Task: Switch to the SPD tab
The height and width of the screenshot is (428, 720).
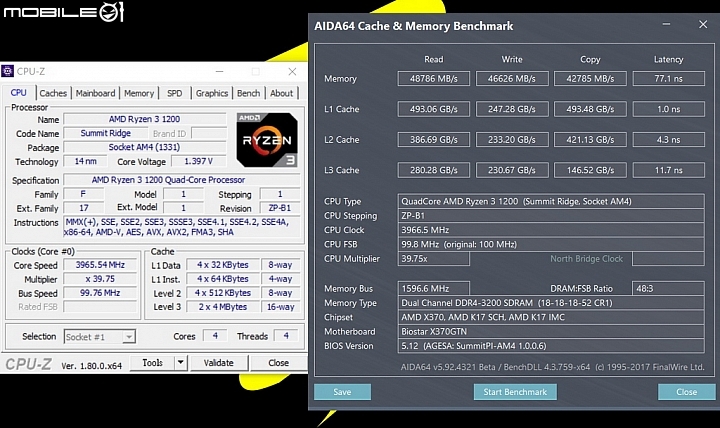Action: pos(174,93)
